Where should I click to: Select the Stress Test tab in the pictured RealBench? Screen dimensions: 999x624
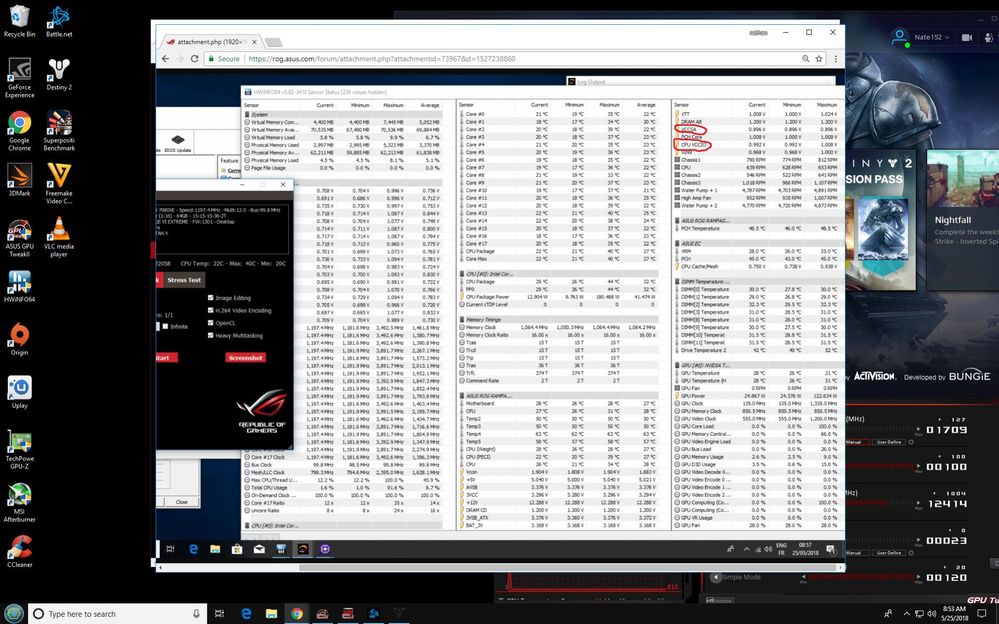coord(183,280)
